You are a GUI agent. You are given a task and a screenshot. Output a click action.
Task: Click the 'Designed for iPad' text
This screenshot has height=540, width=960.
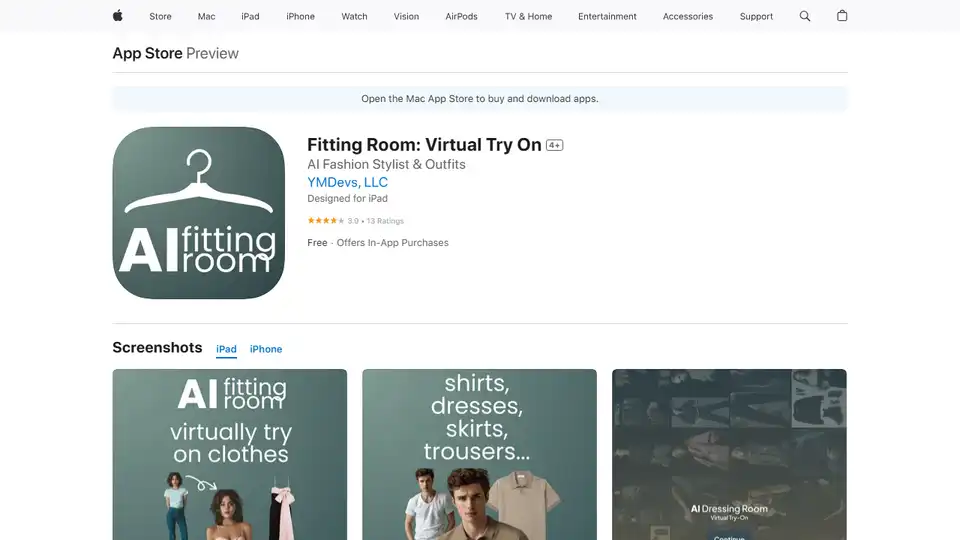pos(347,198)
